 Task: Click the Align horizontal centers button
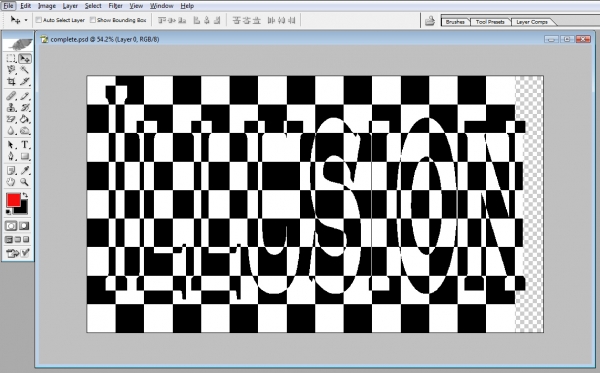[x=207, y=20]
